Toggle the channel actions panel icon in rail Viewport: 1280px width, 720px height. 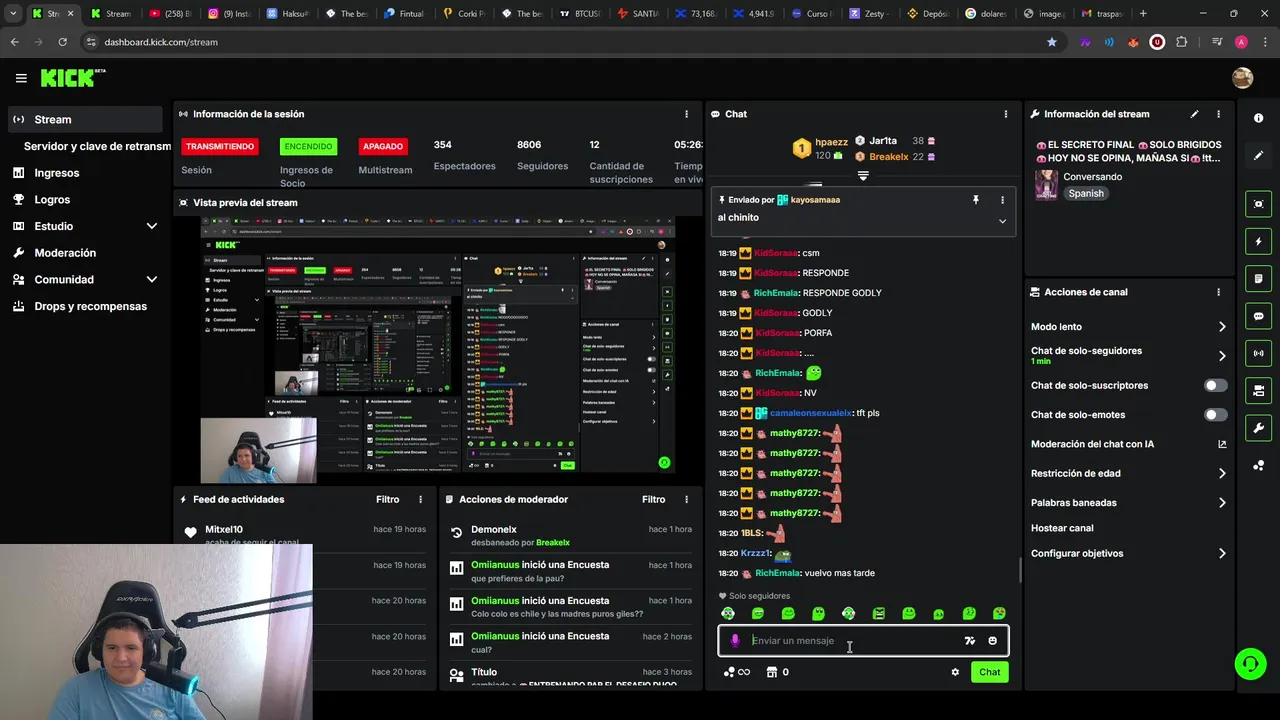pyautogui.click(x=1258, y=390)
